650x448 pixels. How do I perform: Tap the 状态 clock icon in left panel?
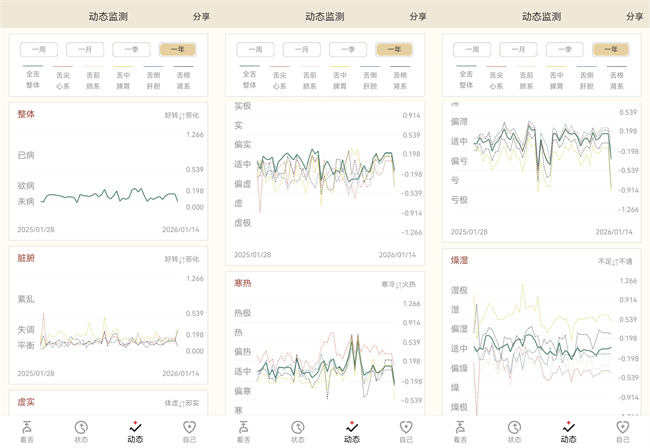(x=81, y=427)
